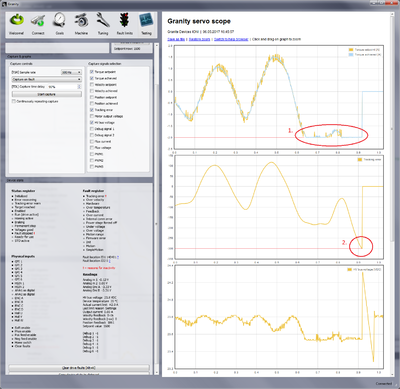Click the Switch to data browser link
400x389 pixels.
pos(231,39)
